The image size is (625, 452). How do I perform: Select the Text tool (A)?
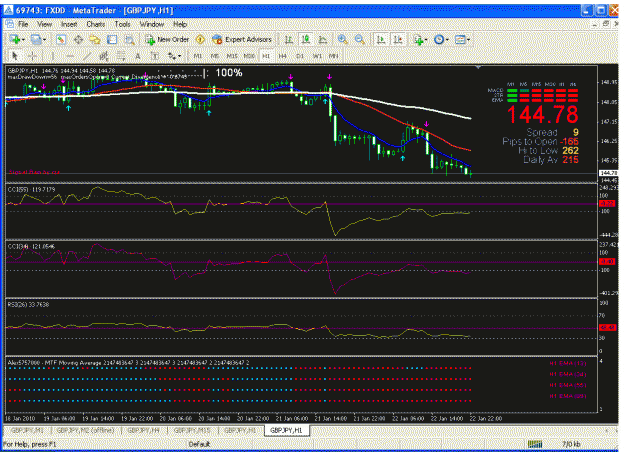click(138, 56)
